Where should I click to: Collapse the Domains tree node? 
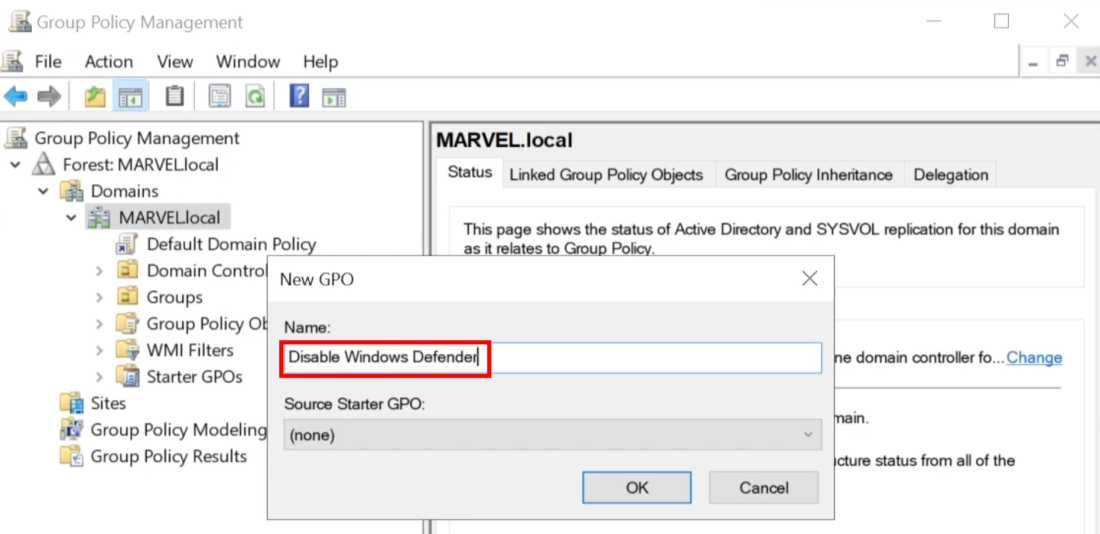[x=44, y=191]
